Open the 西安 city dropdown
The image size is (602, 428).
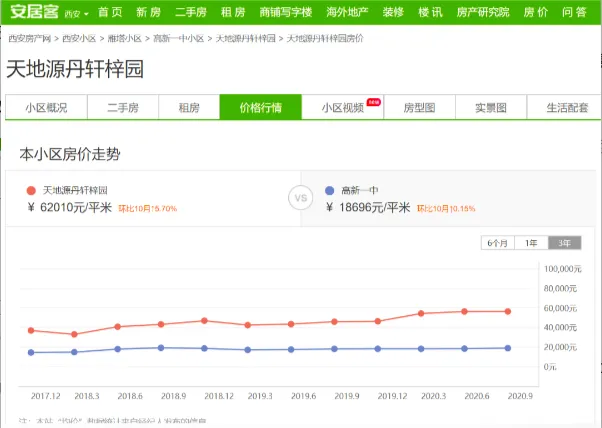(76, 14)
